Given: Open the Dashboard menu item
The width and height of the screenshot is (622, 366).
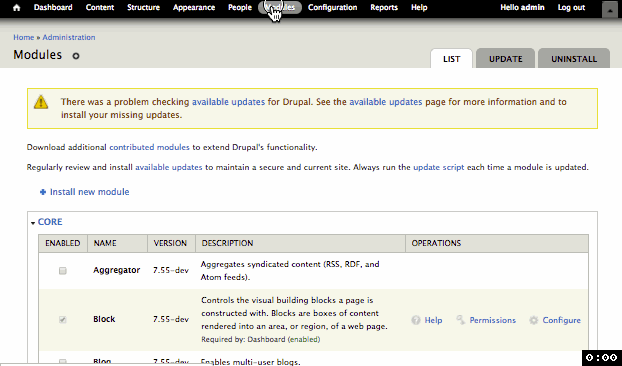Looking at the screenshot, I should tap(53, 8).
